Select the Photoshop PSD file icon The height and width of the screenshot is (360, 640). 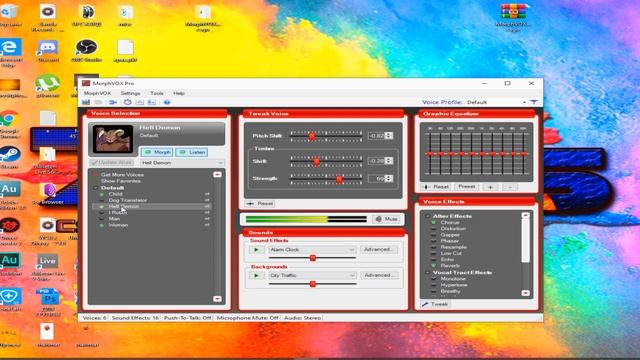(x=48, y=302)
